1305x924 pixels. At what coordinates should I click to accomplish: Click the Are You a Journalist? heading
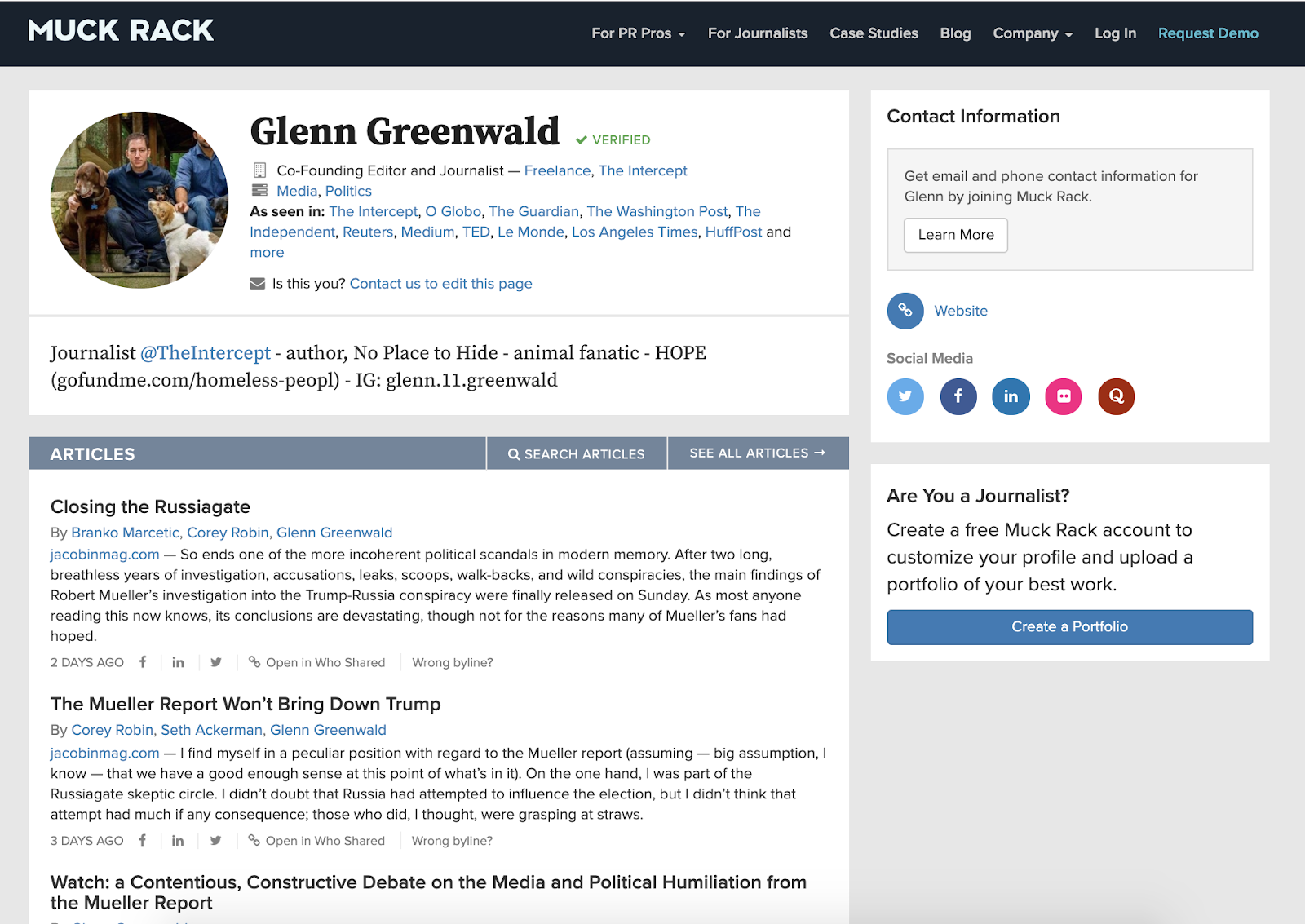tap(978, 496)
